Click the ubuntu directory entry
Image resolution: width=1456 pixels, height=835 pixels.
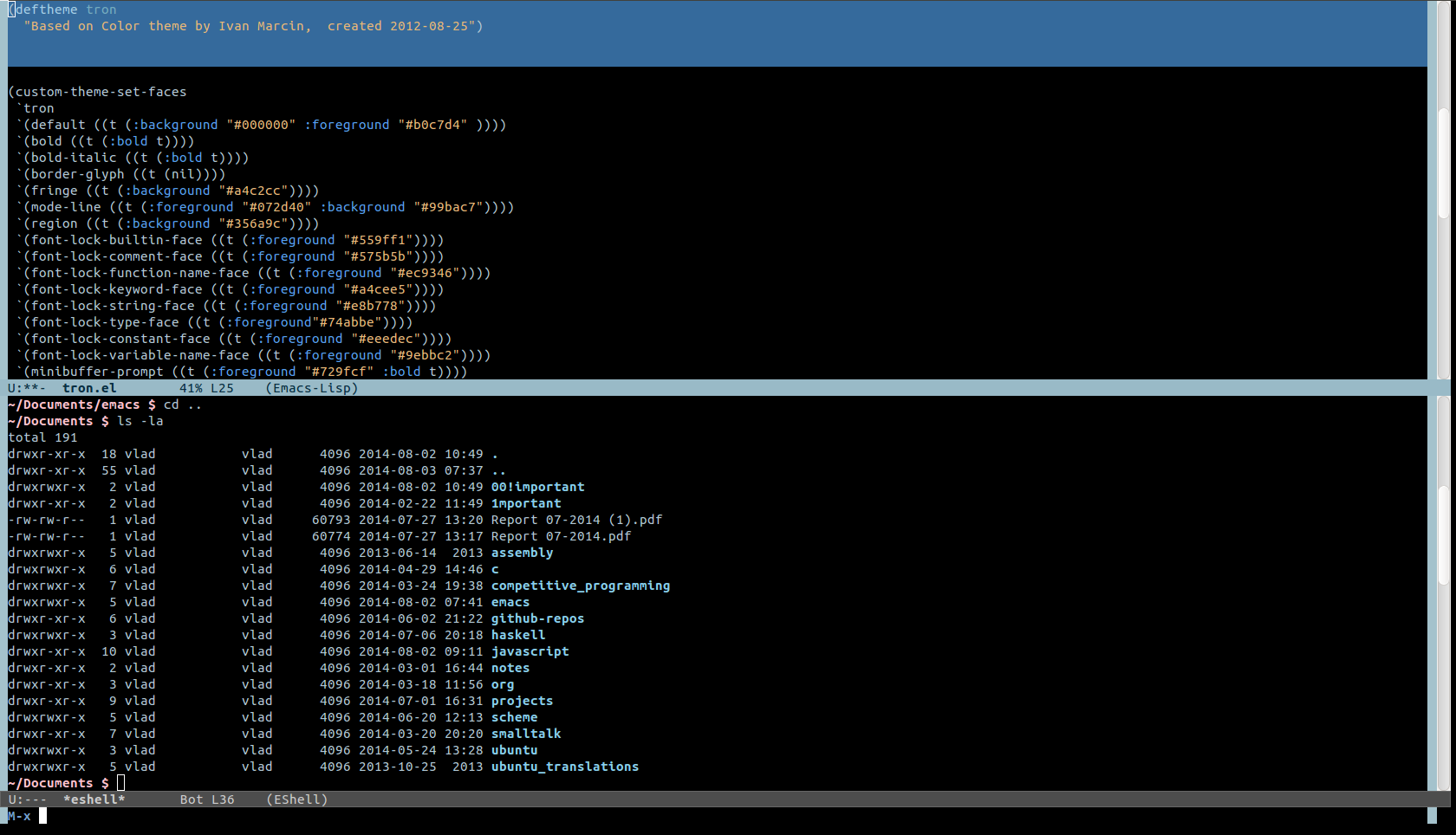(515, 750)
